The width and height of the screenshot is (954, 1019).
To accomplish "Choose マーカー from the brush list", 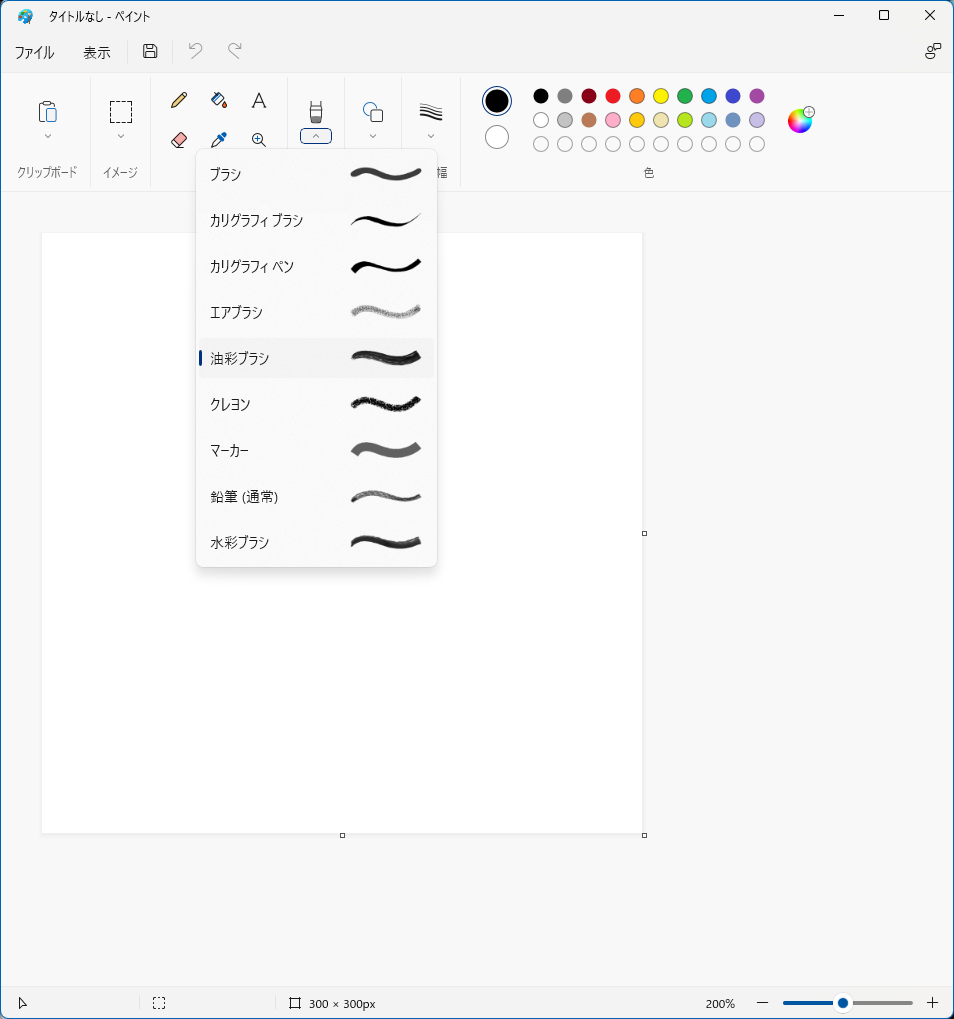I will pyautogui.click(x=316, y=450).
